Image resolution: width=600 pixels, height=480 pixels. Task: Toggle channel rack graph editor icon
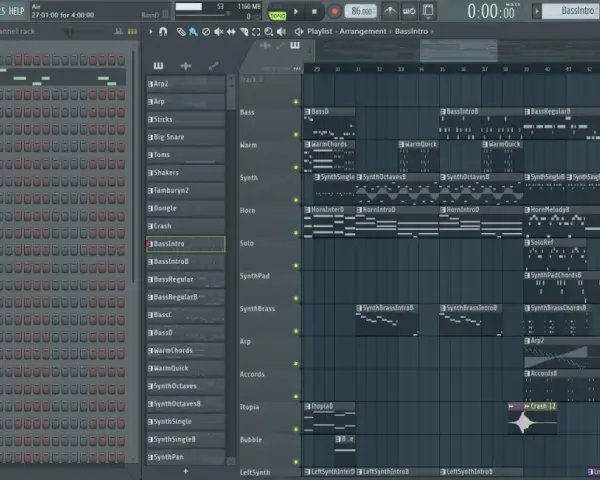coord(119,32)
